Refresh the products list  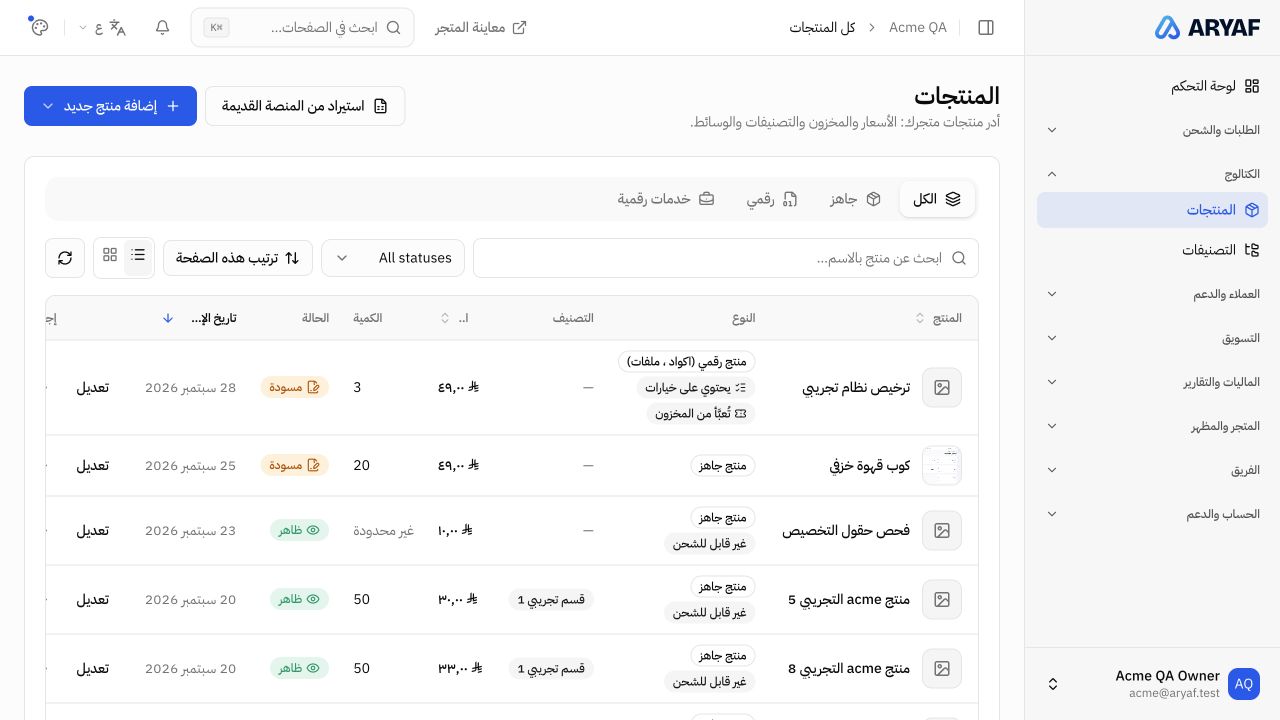click(x=65, y=258)
